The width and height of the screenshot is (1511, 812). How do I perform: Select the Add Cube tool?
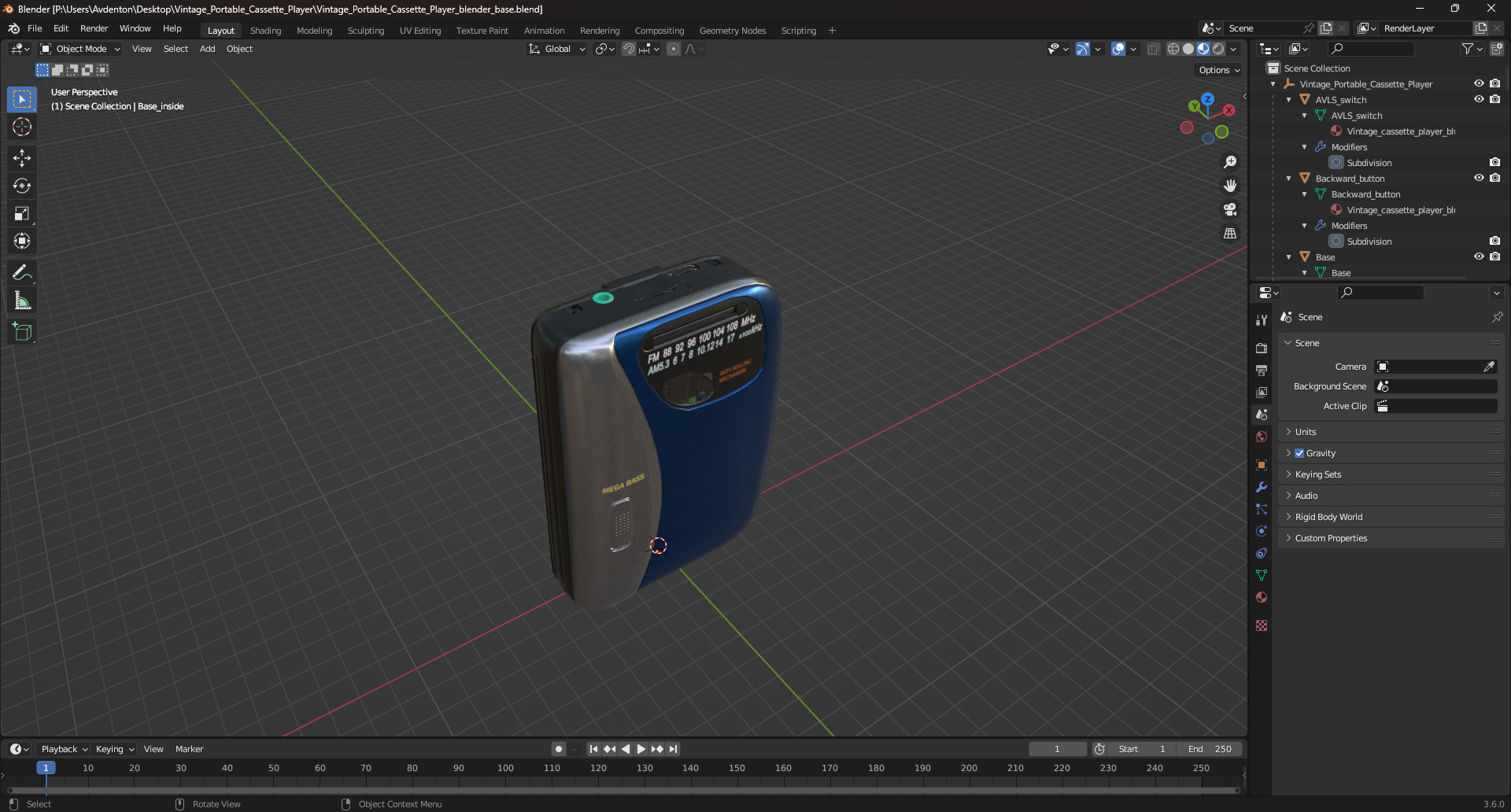pos(22,332)
